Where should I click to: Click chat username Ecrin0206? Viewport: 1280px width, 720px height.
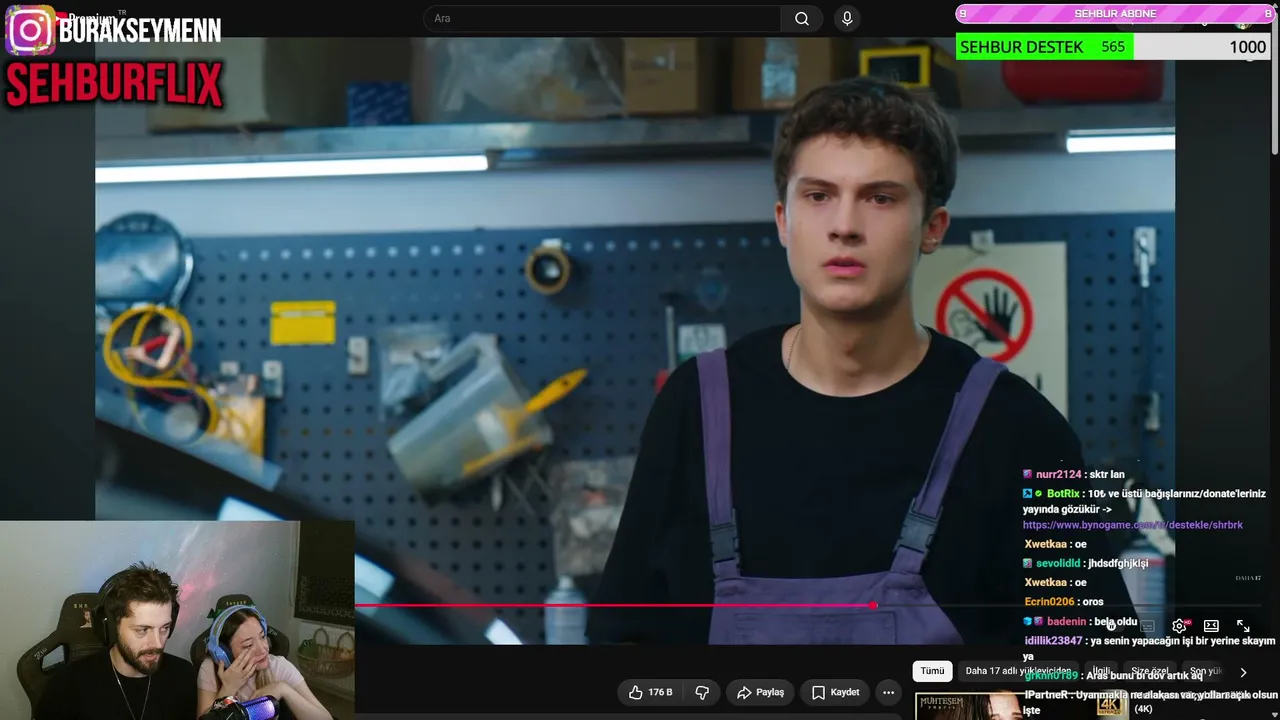tap(1049, 601)
